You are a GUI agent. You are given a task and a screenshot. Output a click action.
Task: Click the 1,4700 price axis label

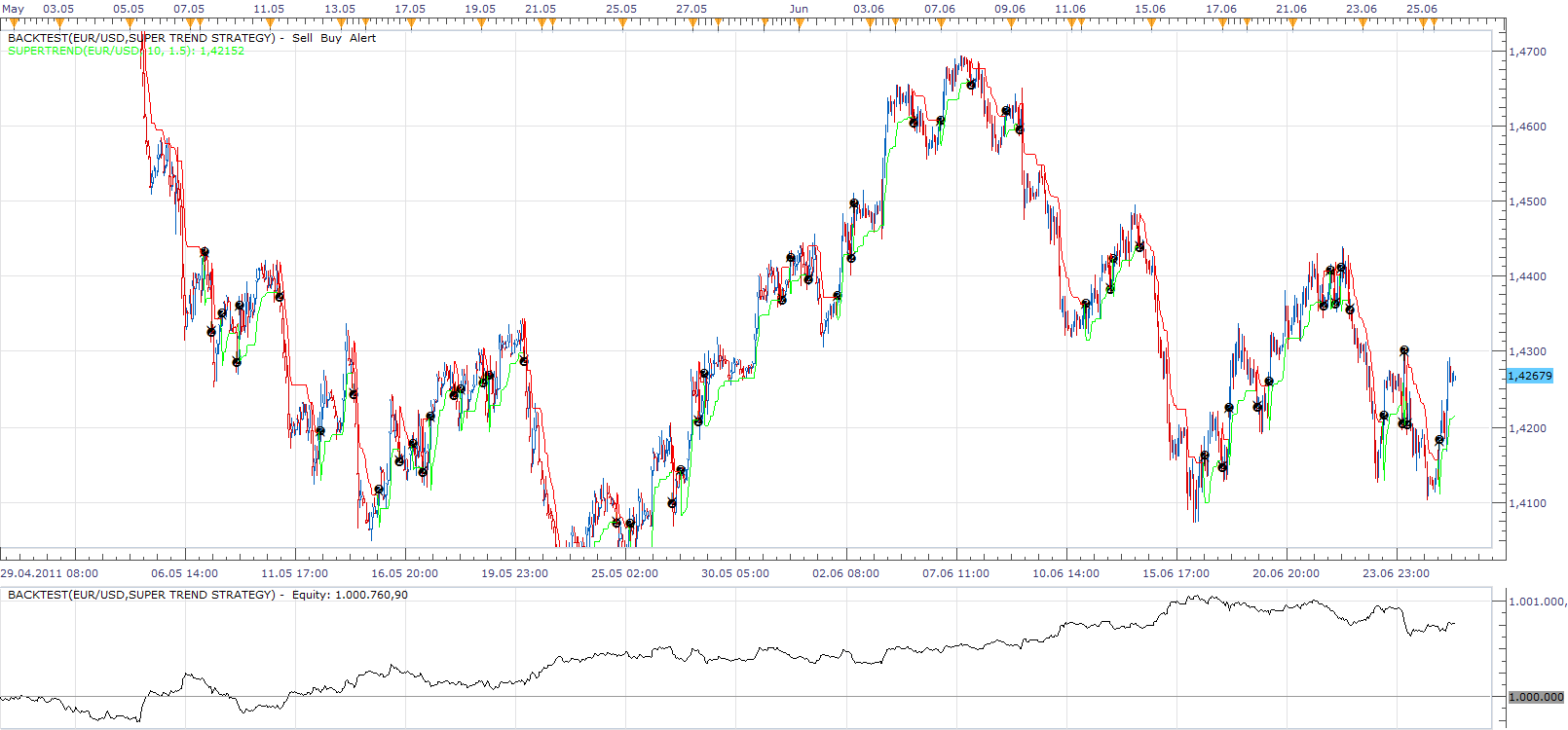pyautogui.click(x=1526, y=52)
